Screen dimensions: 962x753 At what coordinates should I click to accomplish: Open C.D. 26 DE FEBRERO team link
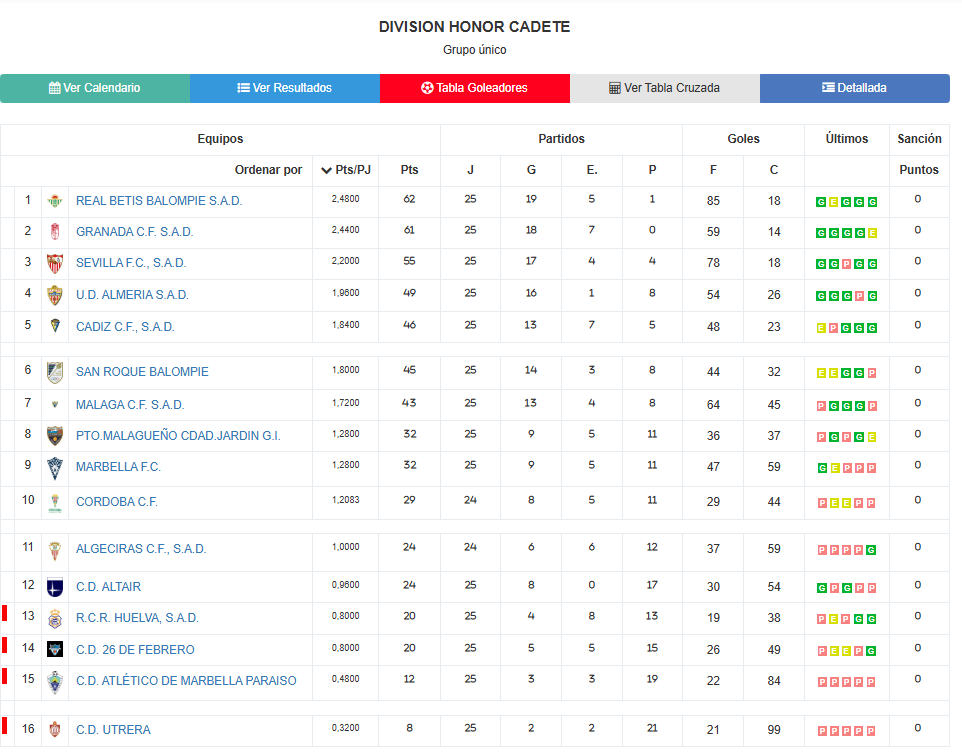pos(135,649)
